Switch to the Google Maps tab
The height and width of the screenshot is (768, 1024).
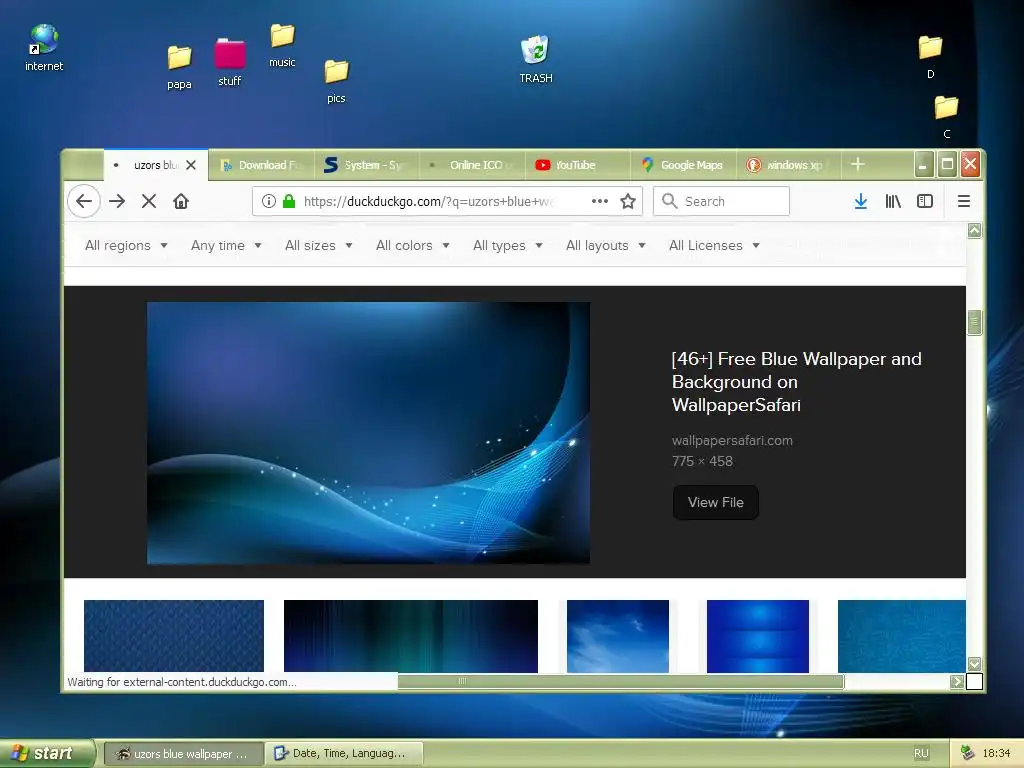click(x=683, y=165)
